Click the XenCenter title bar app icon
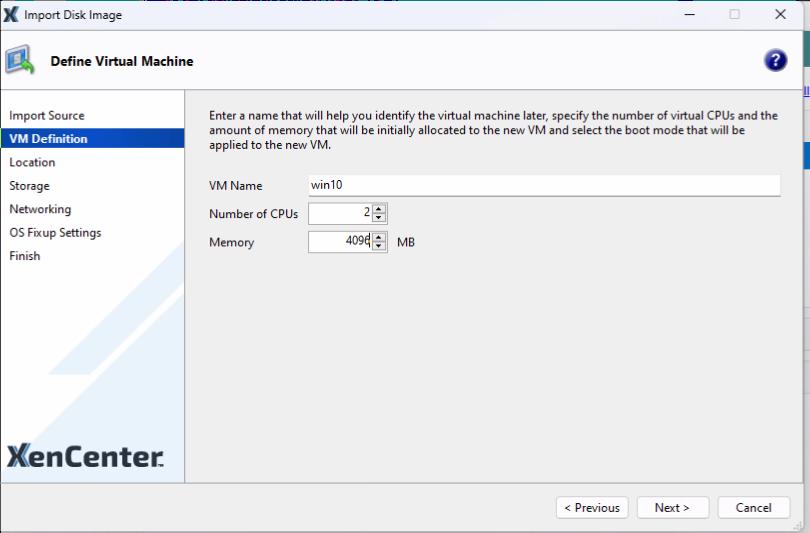 coord(12,15)
